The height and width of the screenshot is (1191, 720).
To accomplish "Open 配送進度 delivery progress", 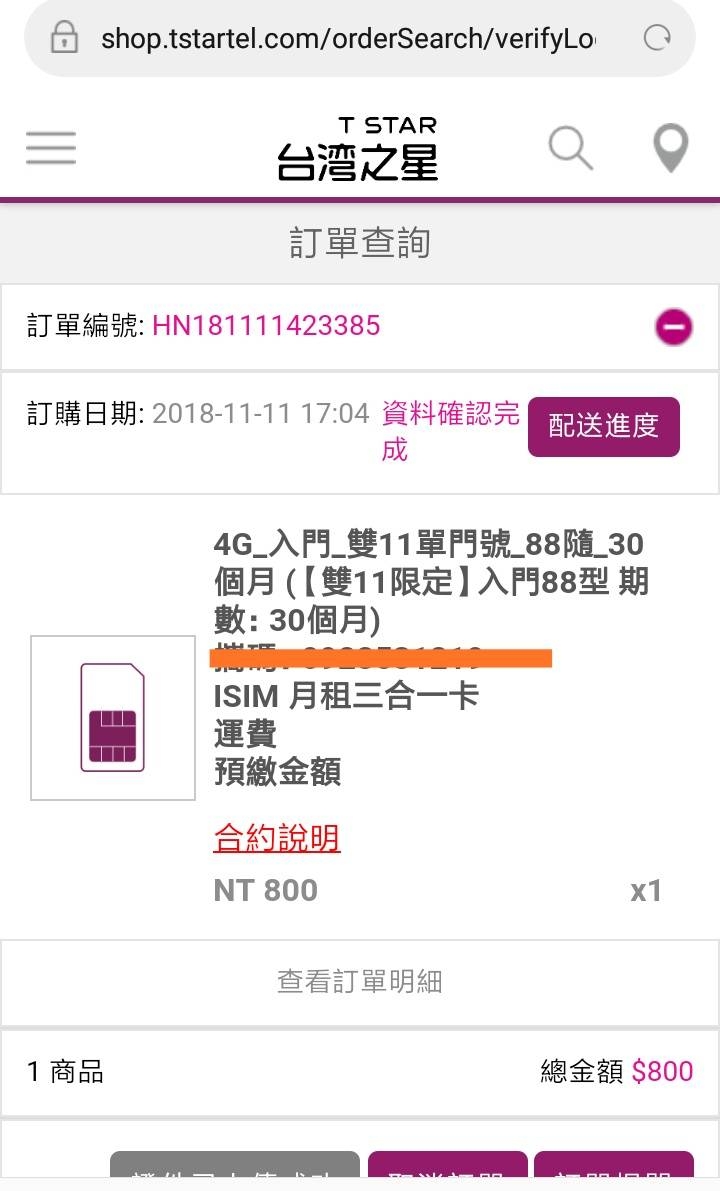I will pos(604,426).
